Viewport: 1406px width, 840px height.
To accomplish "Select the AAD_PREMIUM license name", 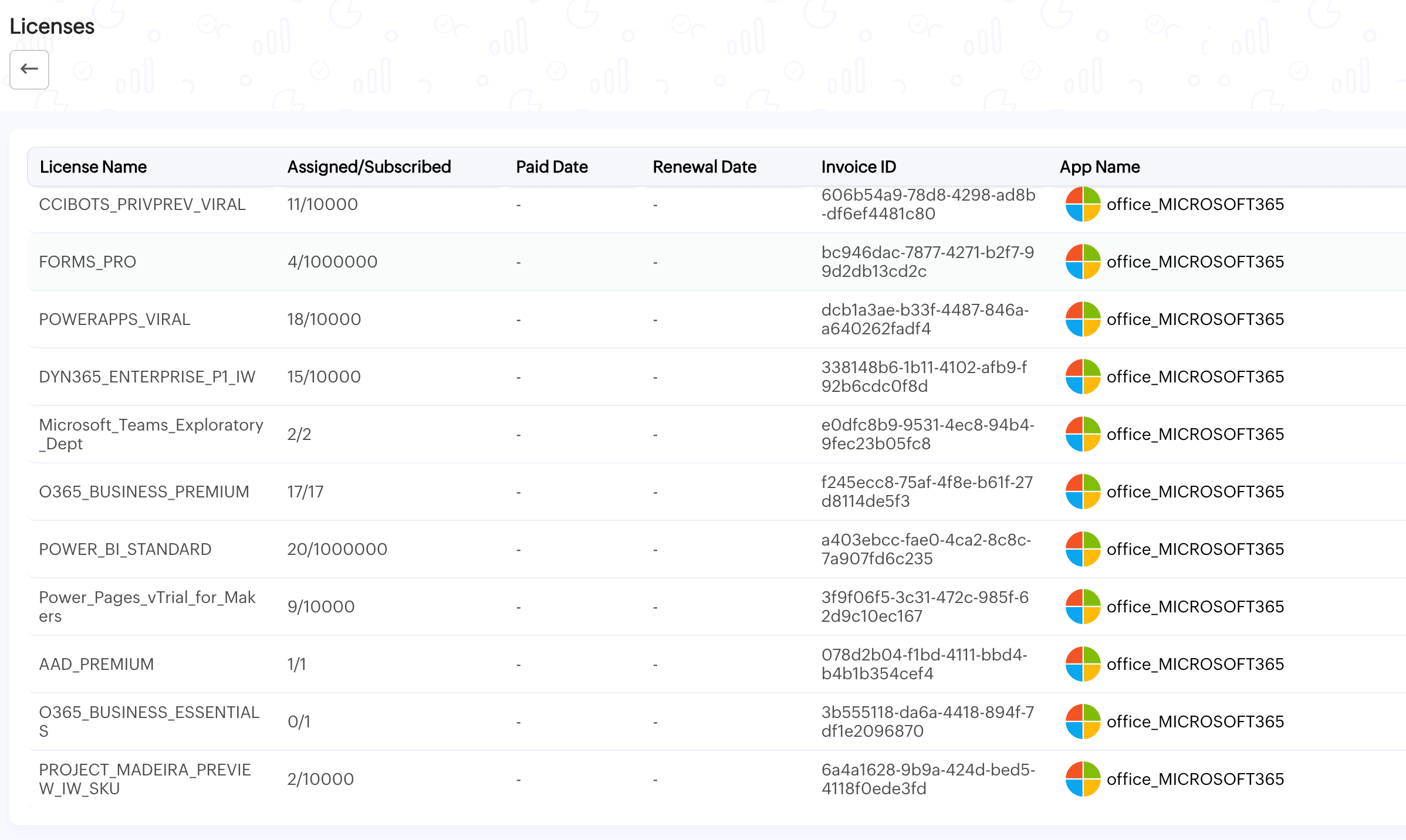I will tap(96, 664).
